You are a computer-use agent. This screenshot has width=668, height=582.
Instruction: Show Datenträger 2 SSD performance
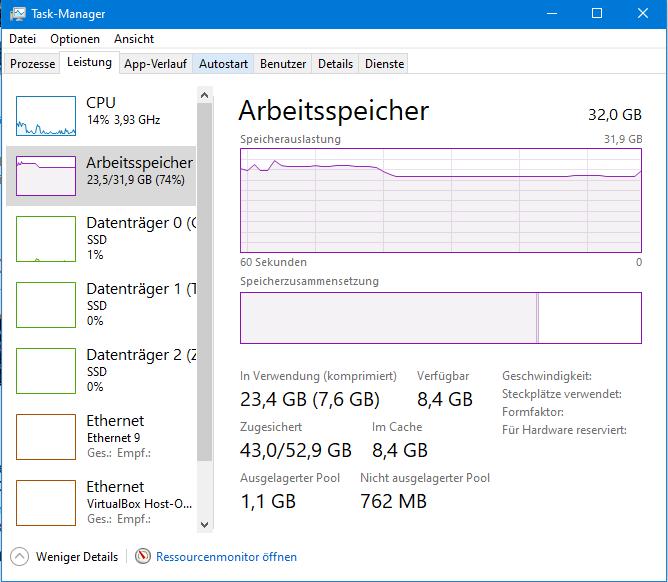(46, 372)
